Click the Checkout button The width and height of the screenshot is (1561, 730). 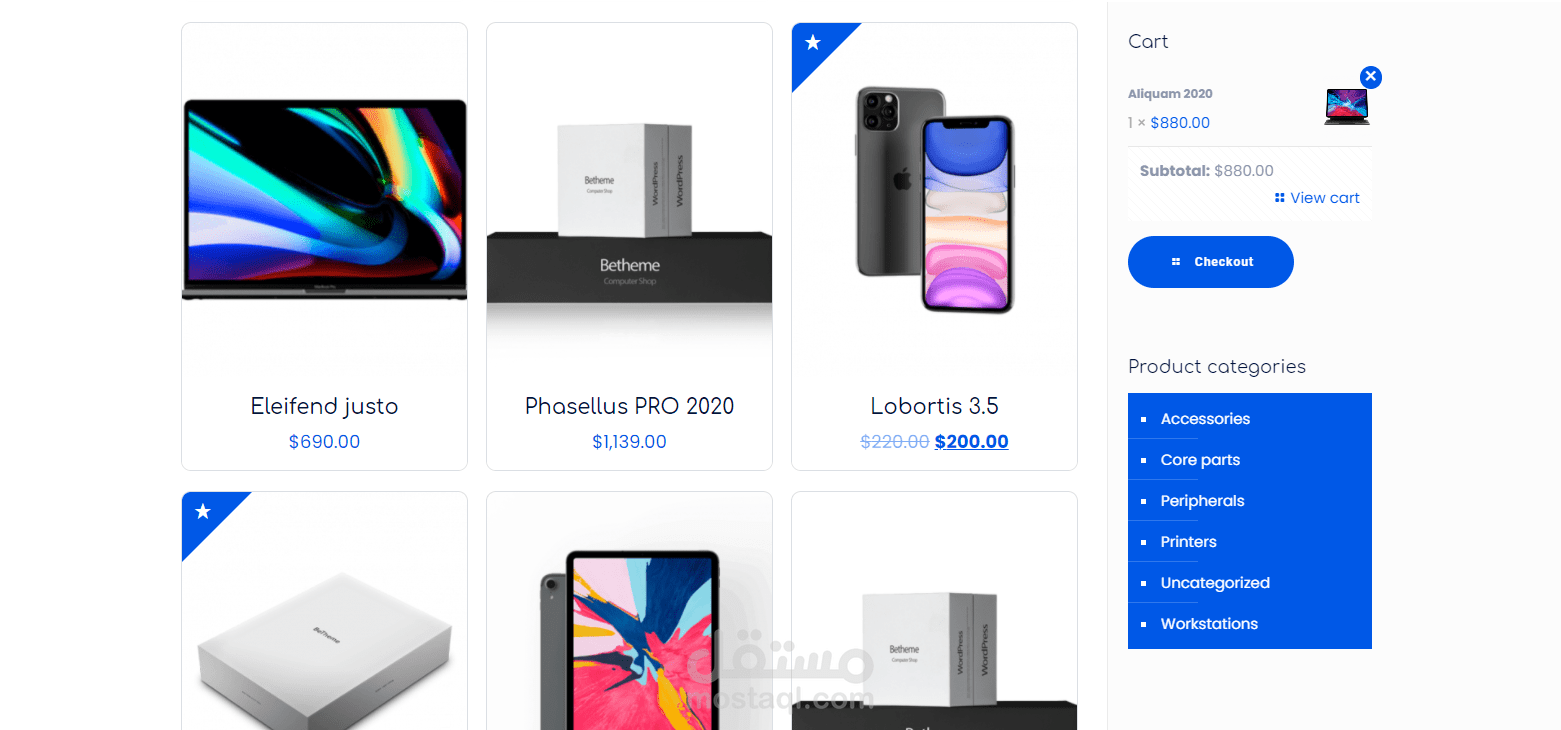pos(1211,262)
